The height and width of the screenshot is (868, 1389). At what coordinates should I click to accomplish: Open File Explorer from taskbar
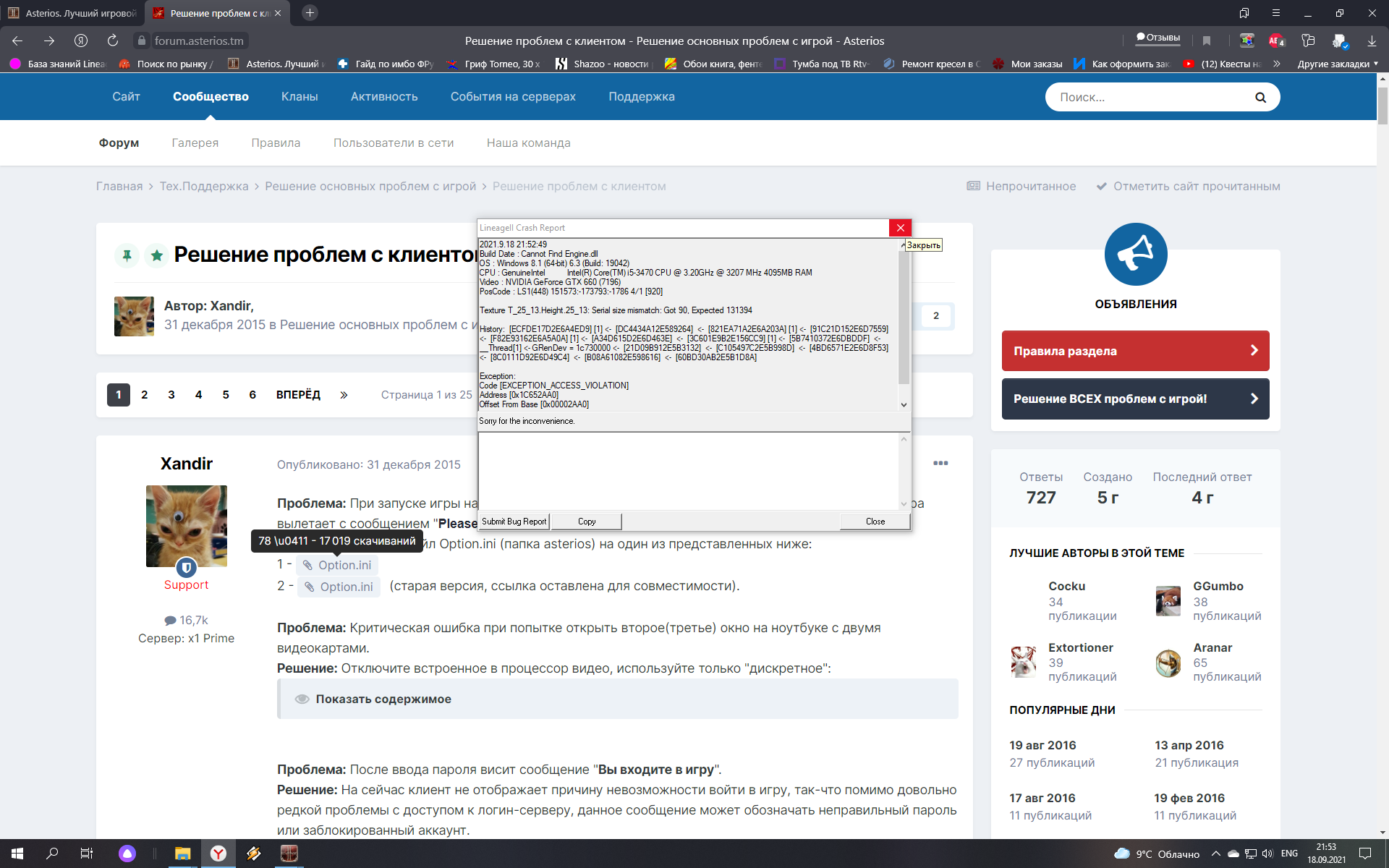coord(182,854)
